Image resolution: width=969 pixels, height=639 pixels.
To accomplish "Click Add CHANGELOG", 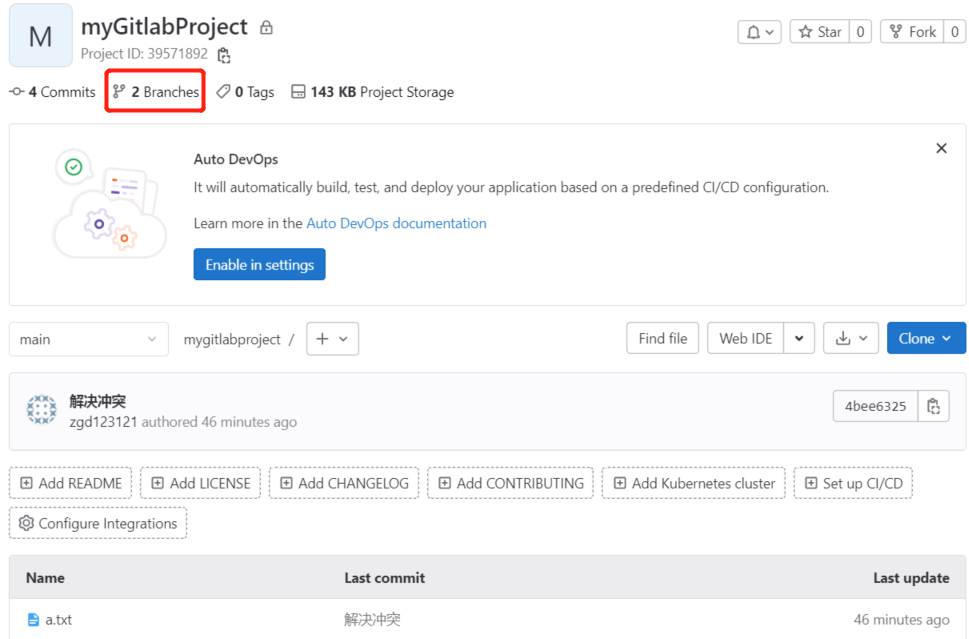I will tap(344, 483).
